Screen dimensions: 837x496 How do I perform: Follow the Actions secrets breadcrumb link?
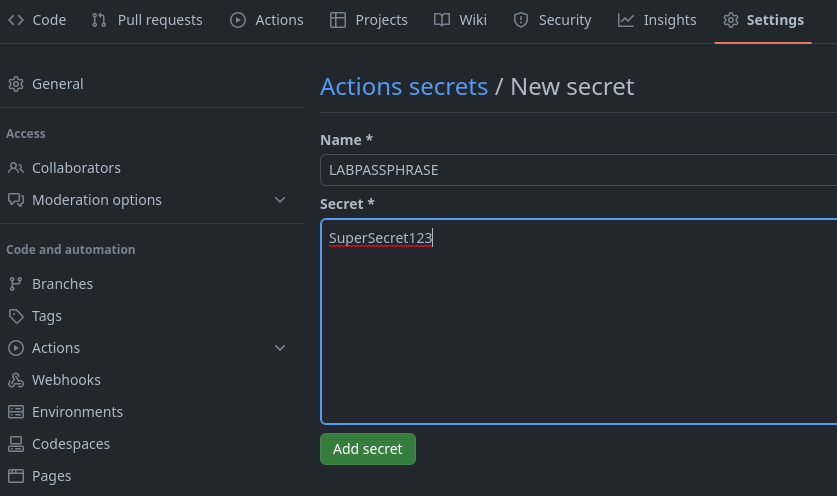(x=404, y=87)
